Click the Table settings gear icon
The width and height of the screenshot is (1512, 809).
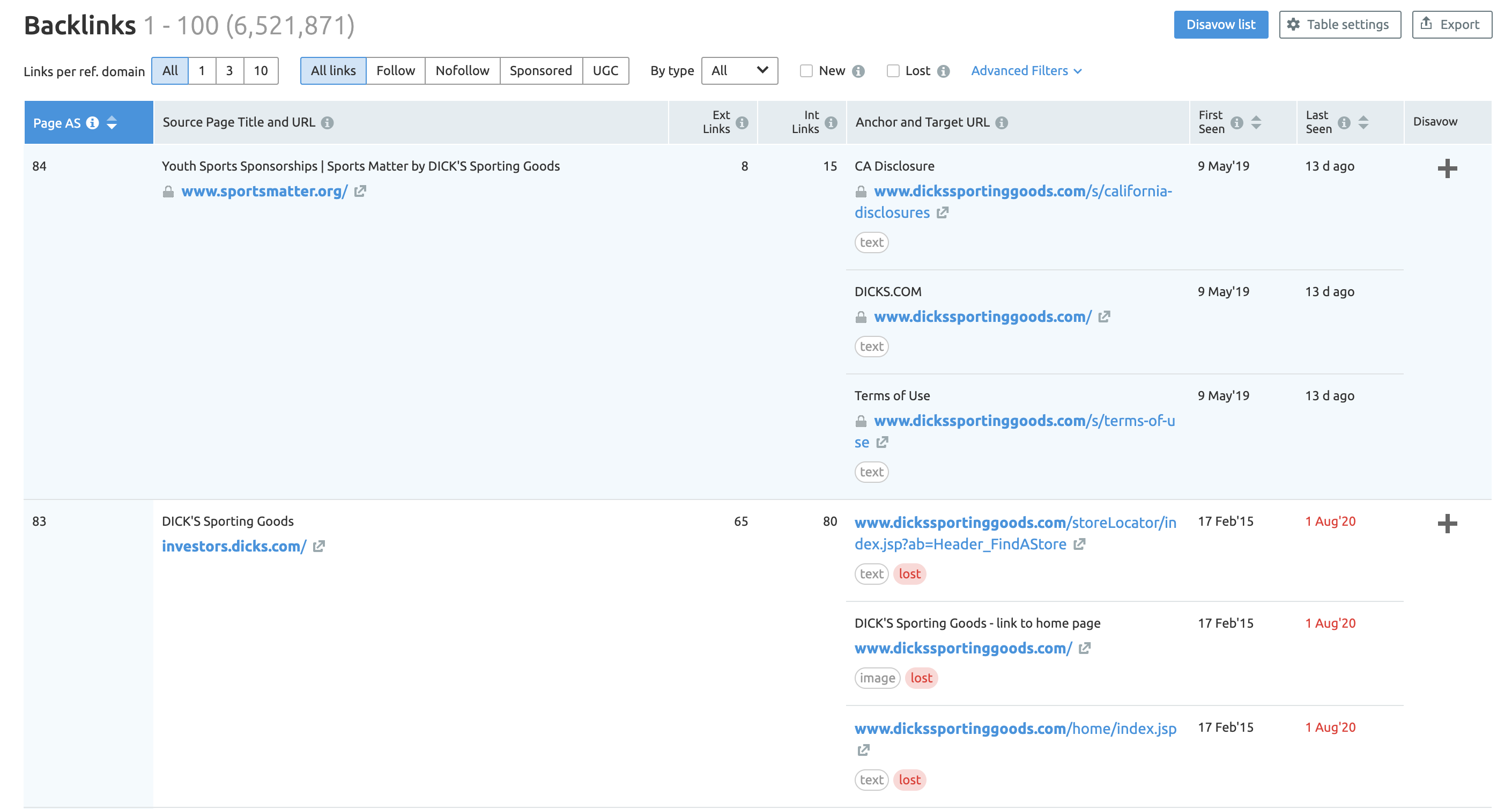point(1298,25)
